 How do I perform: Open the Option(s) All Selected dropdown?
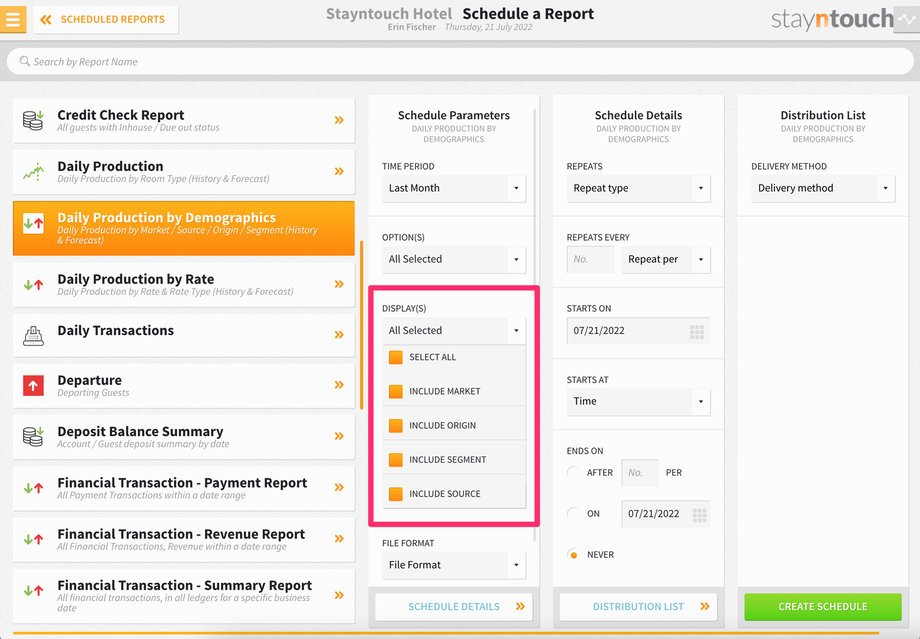pyautogui.click(x=454, y=259)
